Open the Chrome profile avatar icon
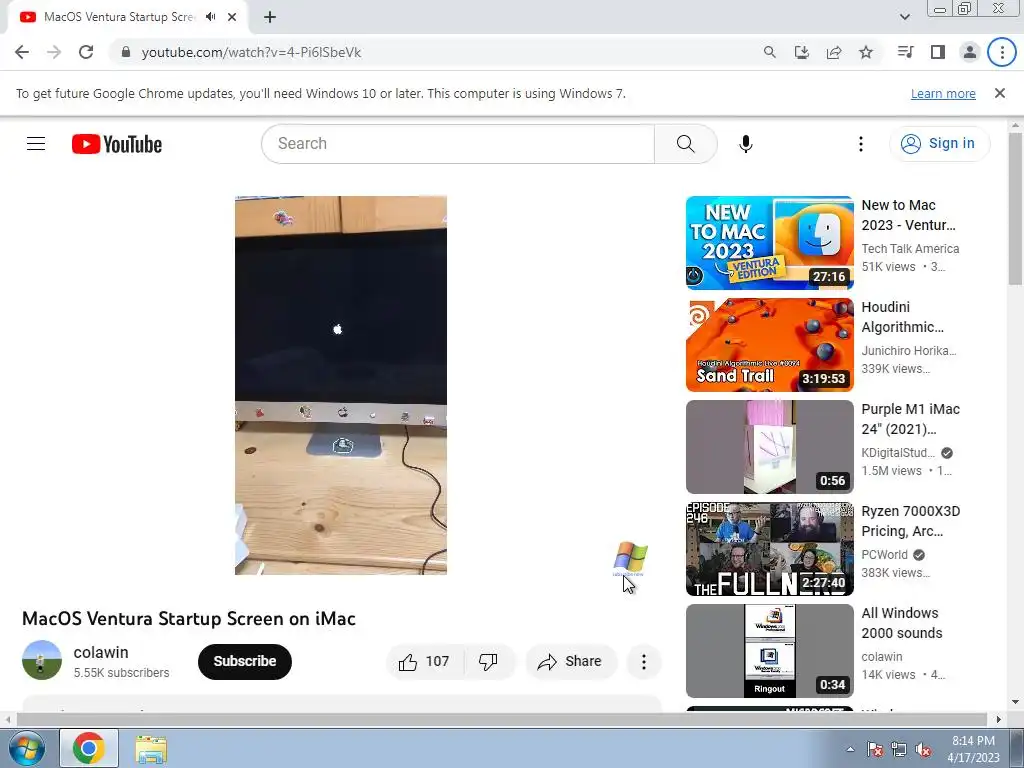This screenshot has height=768, width=1024. coord(970,52)
